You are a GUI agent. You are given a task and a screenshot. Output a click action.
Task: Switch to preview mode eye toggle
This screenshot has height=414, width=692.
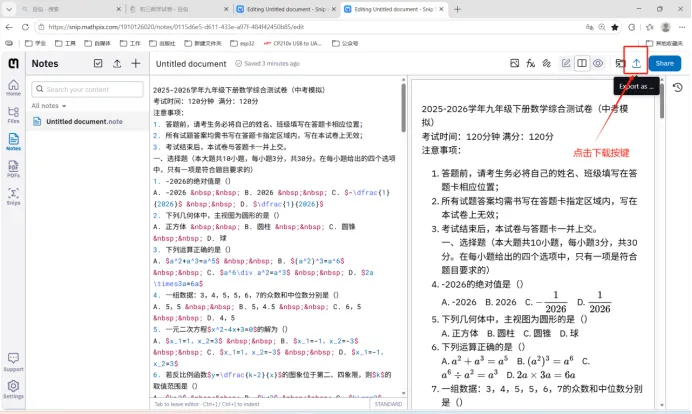(x=598, y=64)
